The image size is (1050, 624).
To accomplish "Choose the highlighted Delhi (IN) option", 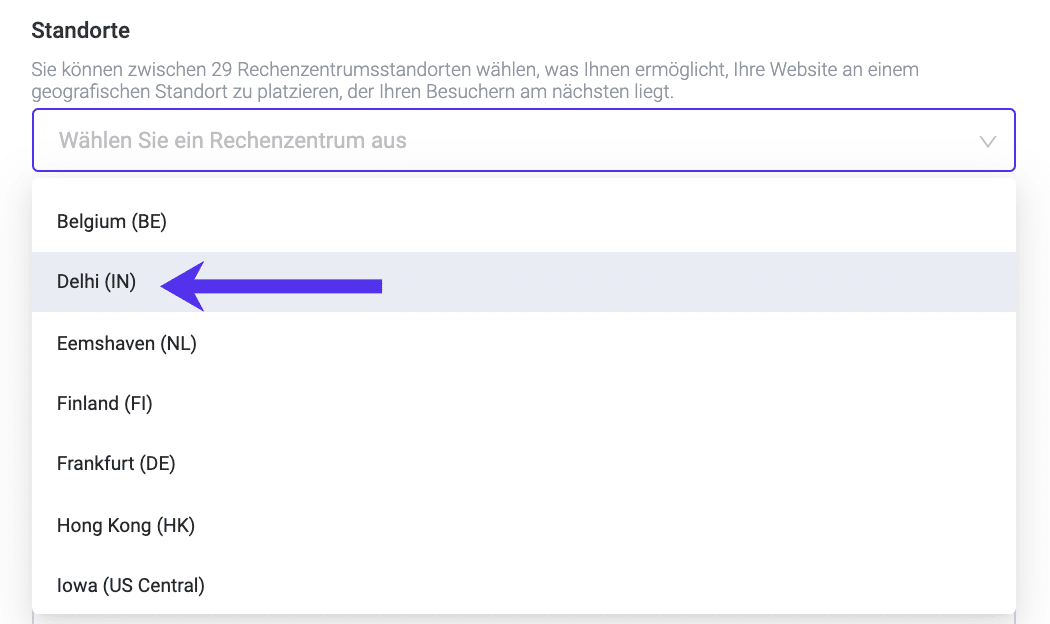I will [97, 283].
